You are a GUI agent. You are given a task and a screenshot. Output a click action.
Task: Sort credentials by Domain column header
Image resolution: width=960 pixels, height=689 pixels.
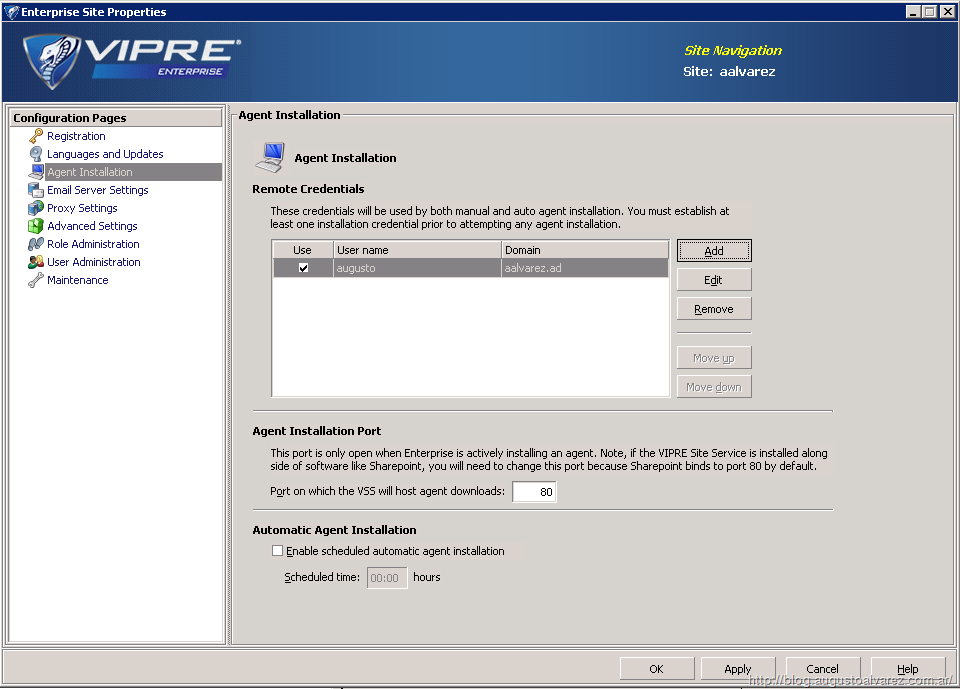click(x=584, y=250)
